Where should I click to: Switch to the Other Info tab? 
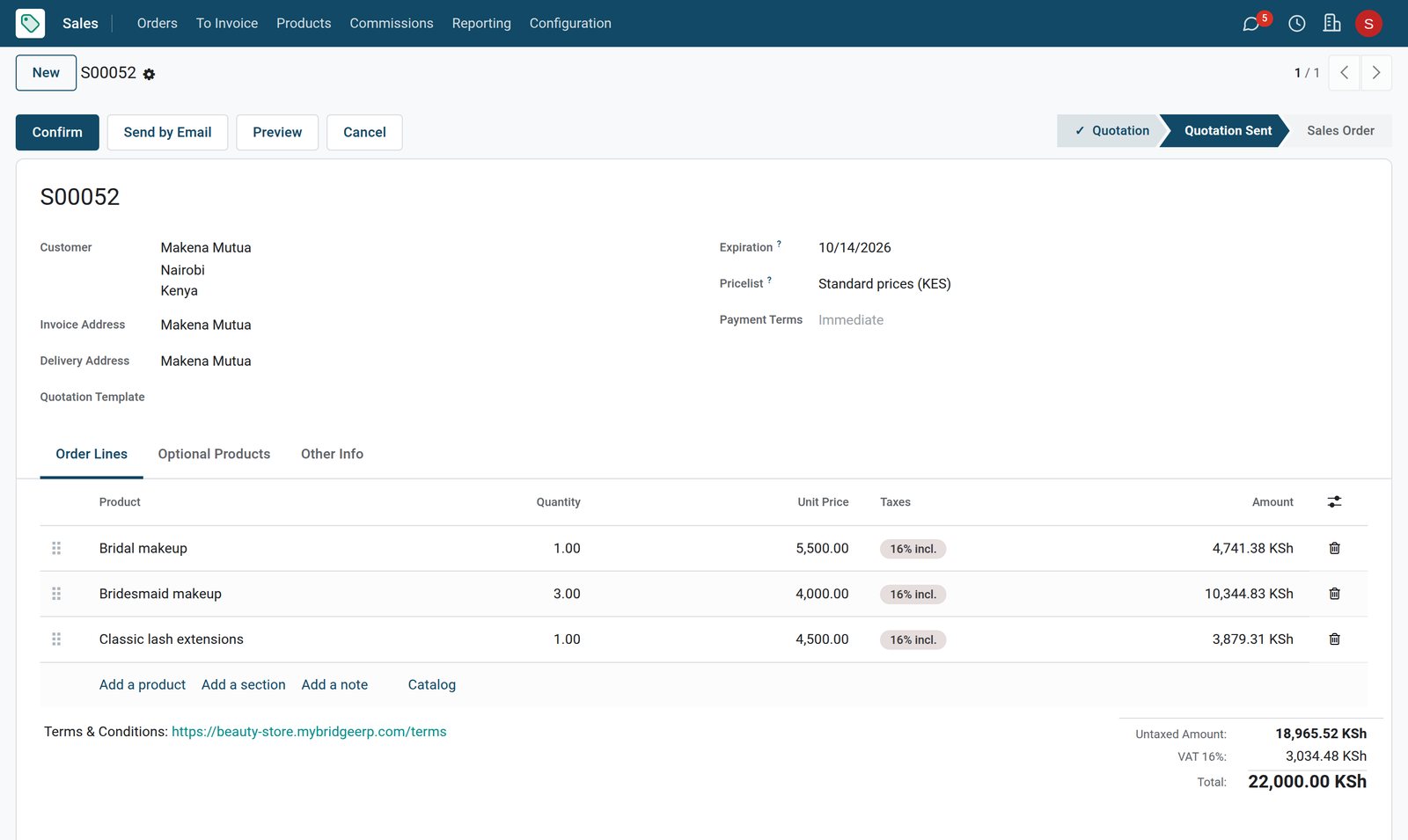click(x=332, y=454)
